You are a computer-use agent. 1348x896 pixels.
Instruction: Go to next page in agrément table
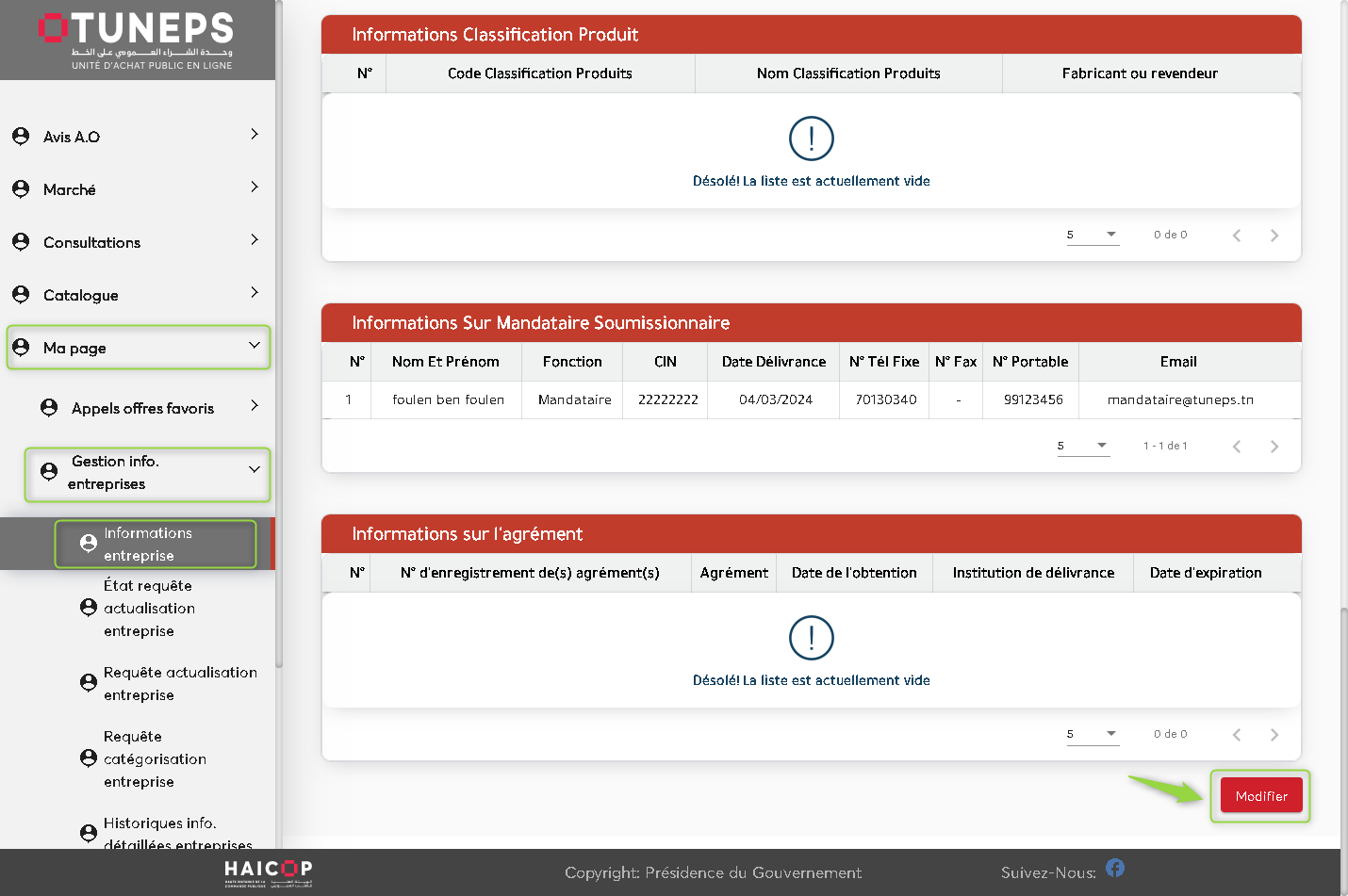point(1274,735)
